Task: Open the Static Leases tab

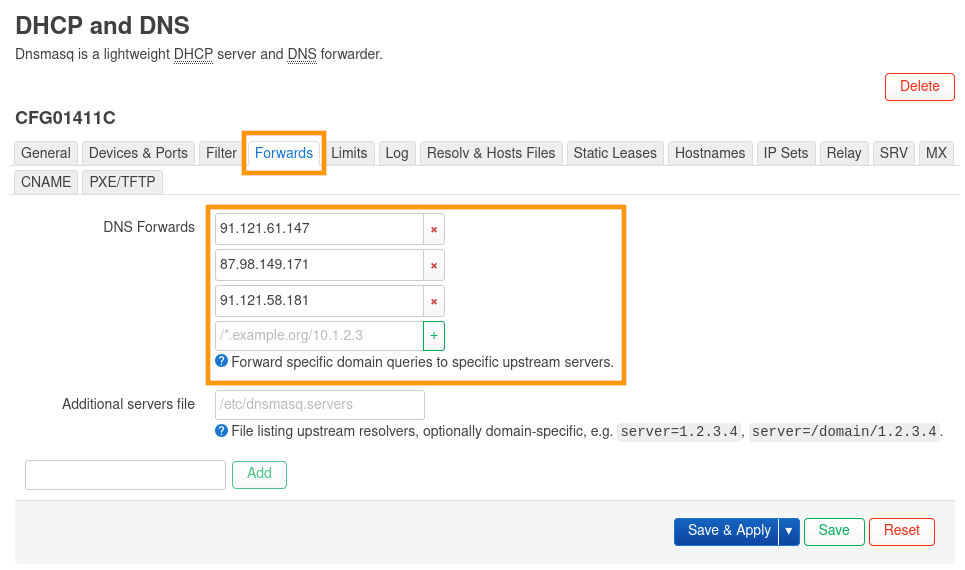Action: coord(615,153)
